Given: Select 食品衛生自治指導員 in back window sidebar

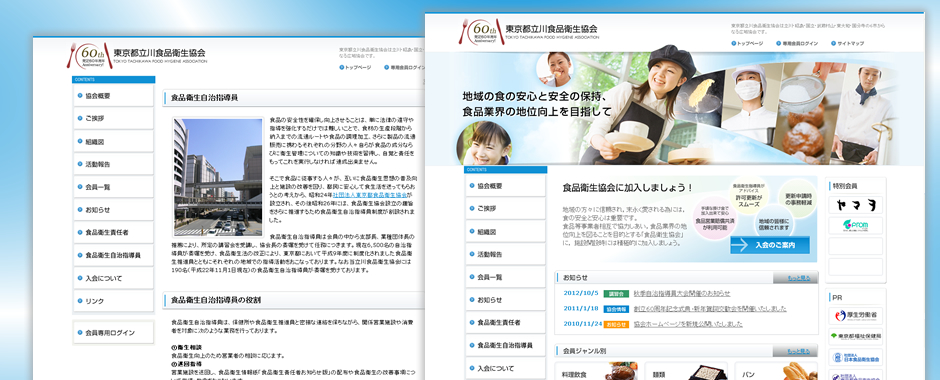Looking at the screenshot, I should click(x=114, y=255).
